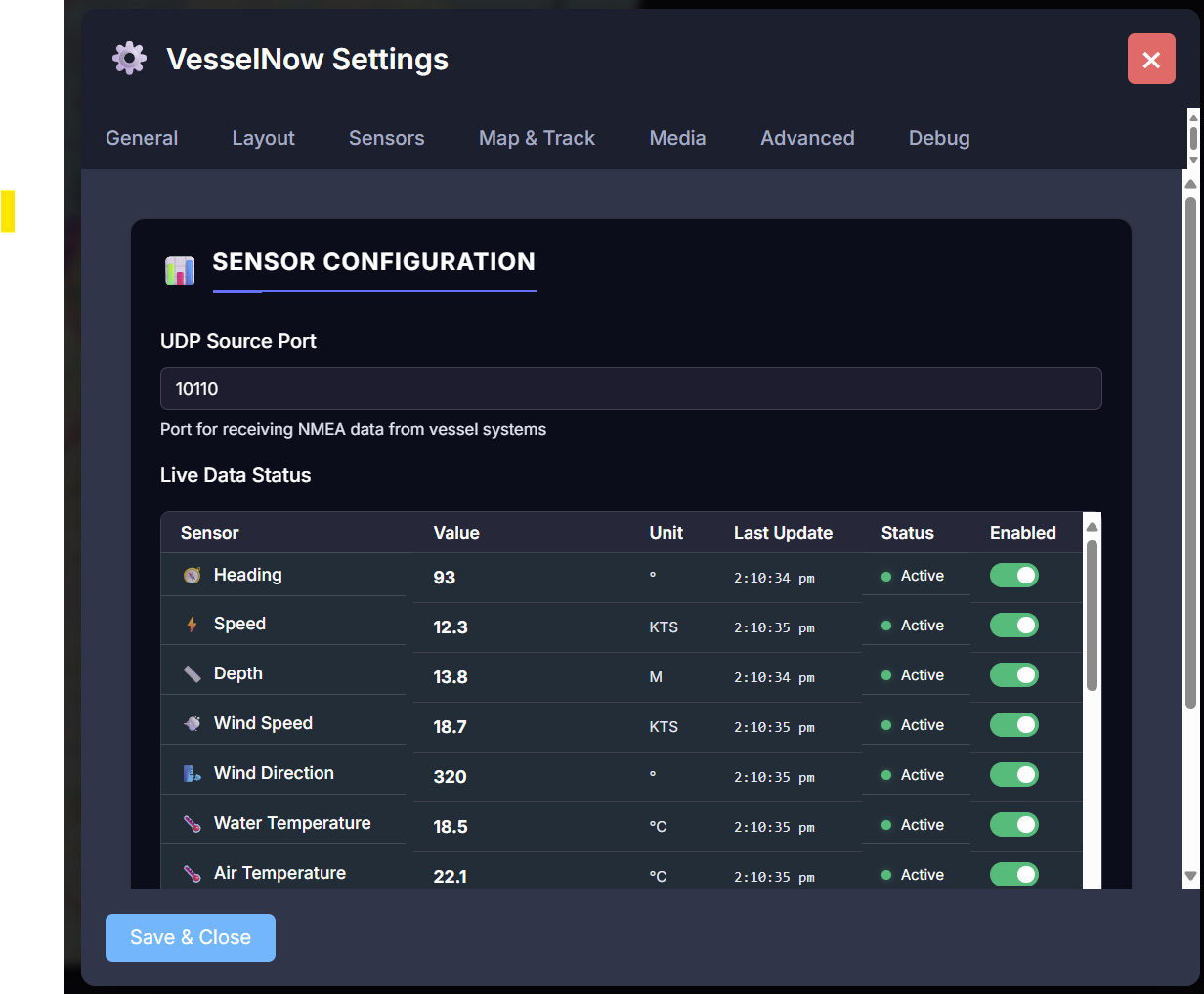Click the Depth sensor icon
The image size is (1204, 994).
pos(192,672)
